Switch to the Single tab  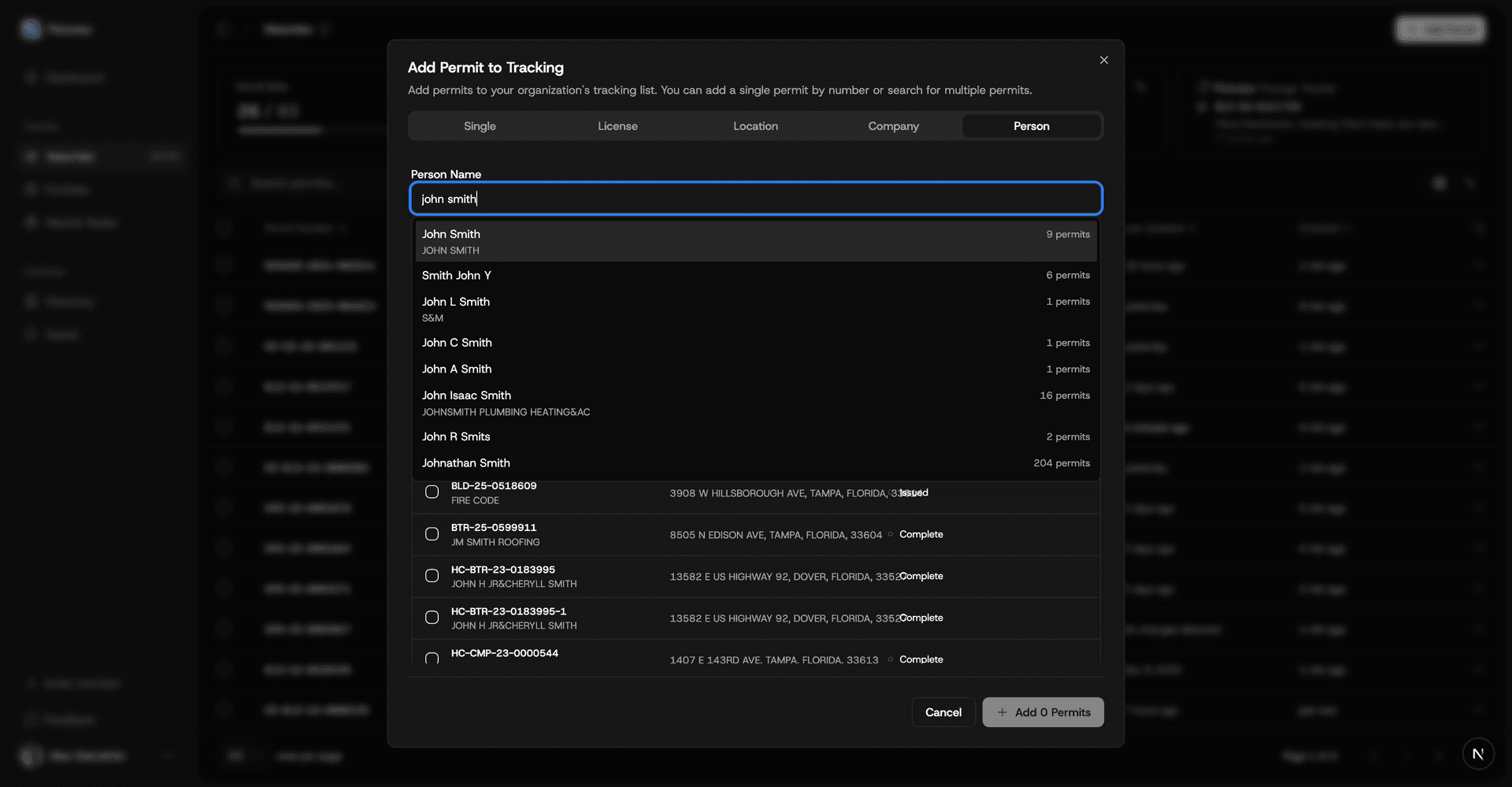[x=480, y=125]
